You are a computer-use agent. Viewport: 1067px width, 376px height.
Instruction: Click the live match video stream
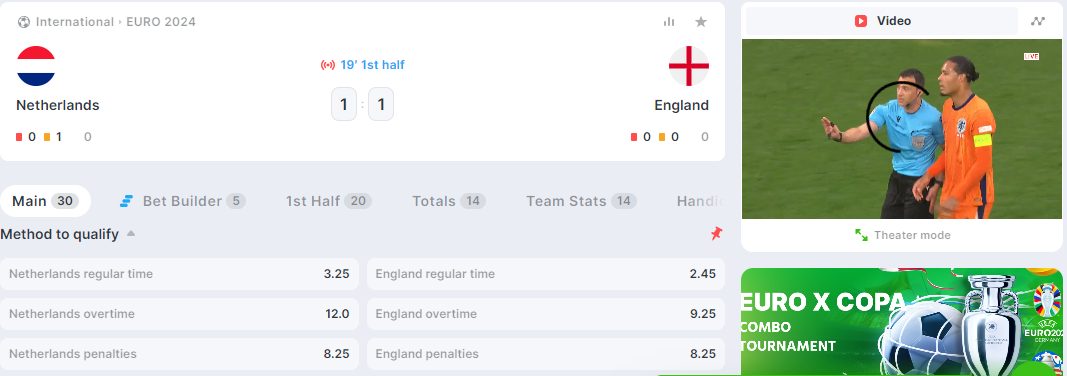click(x=902, y=129)
